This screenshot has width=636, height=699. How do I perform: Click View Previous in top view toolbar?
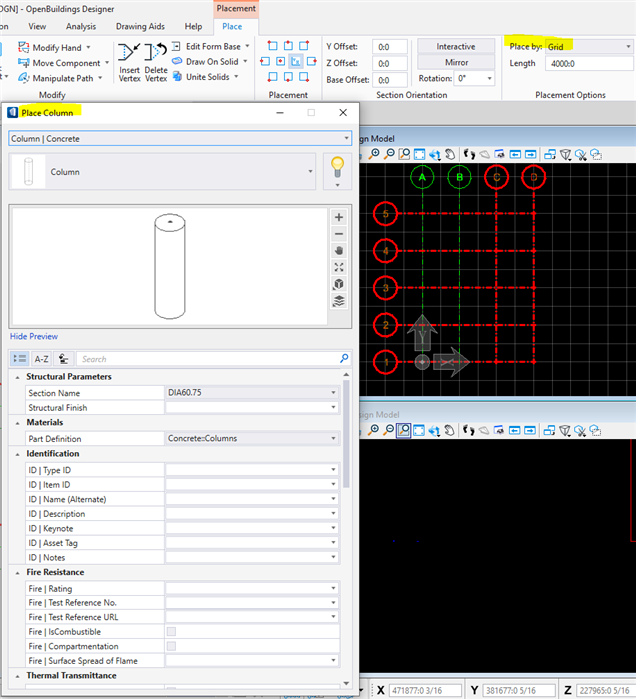[515, 154]
